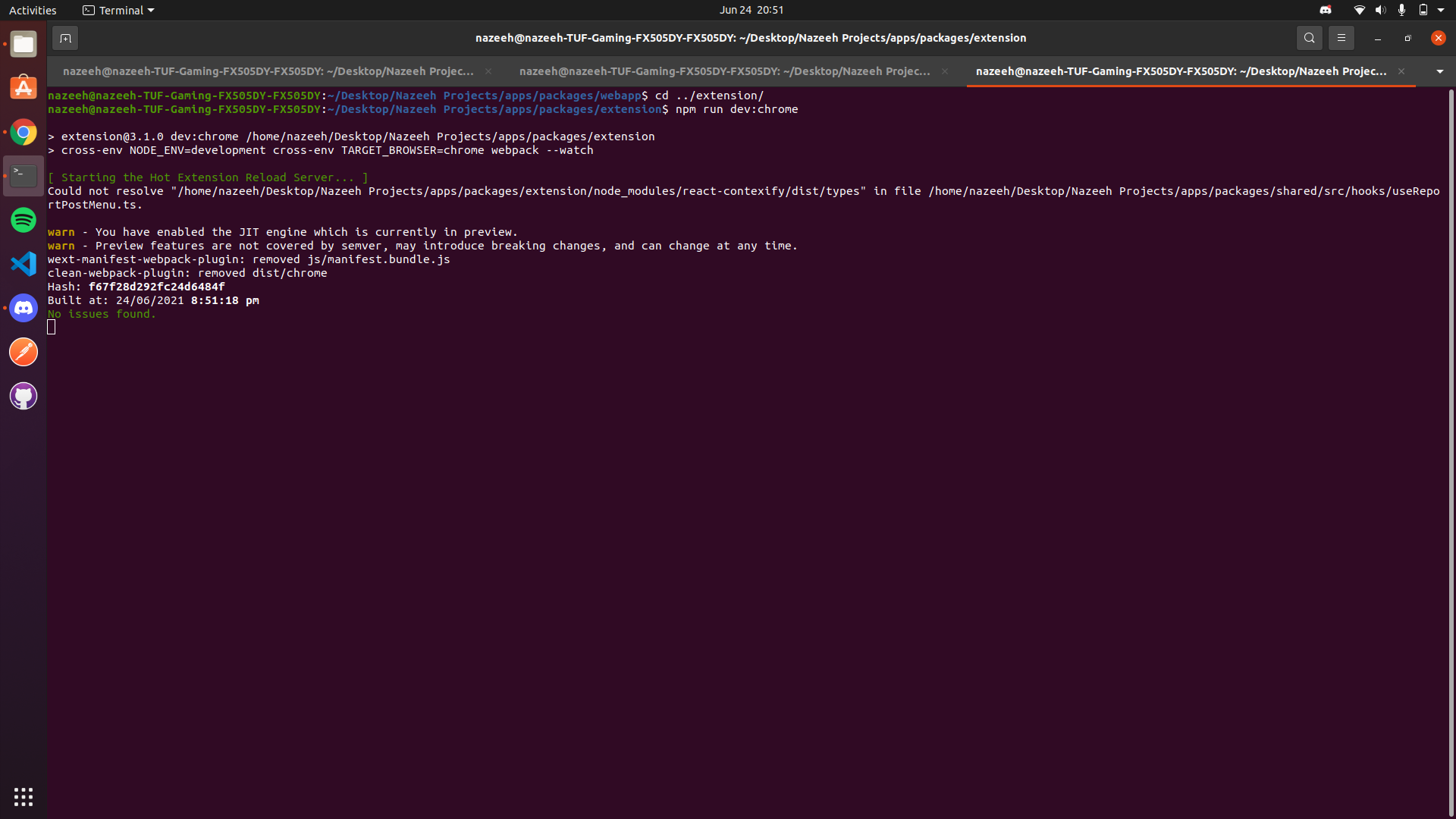Open Visual Studio Code from dock
Image resolution: width=1456 pixels, height=819 pixels.
click(24, 264)
